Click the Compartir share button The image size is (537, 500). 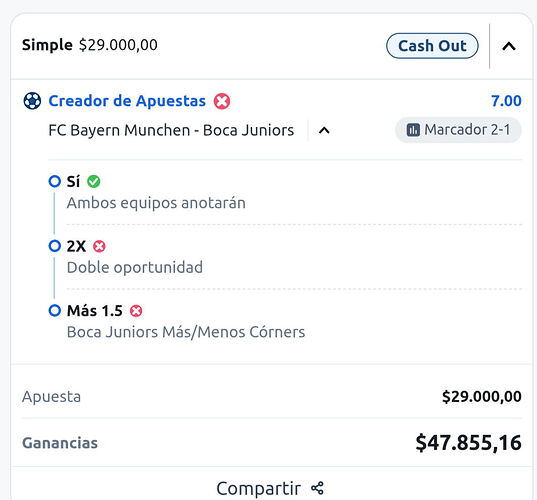point(270,488)
